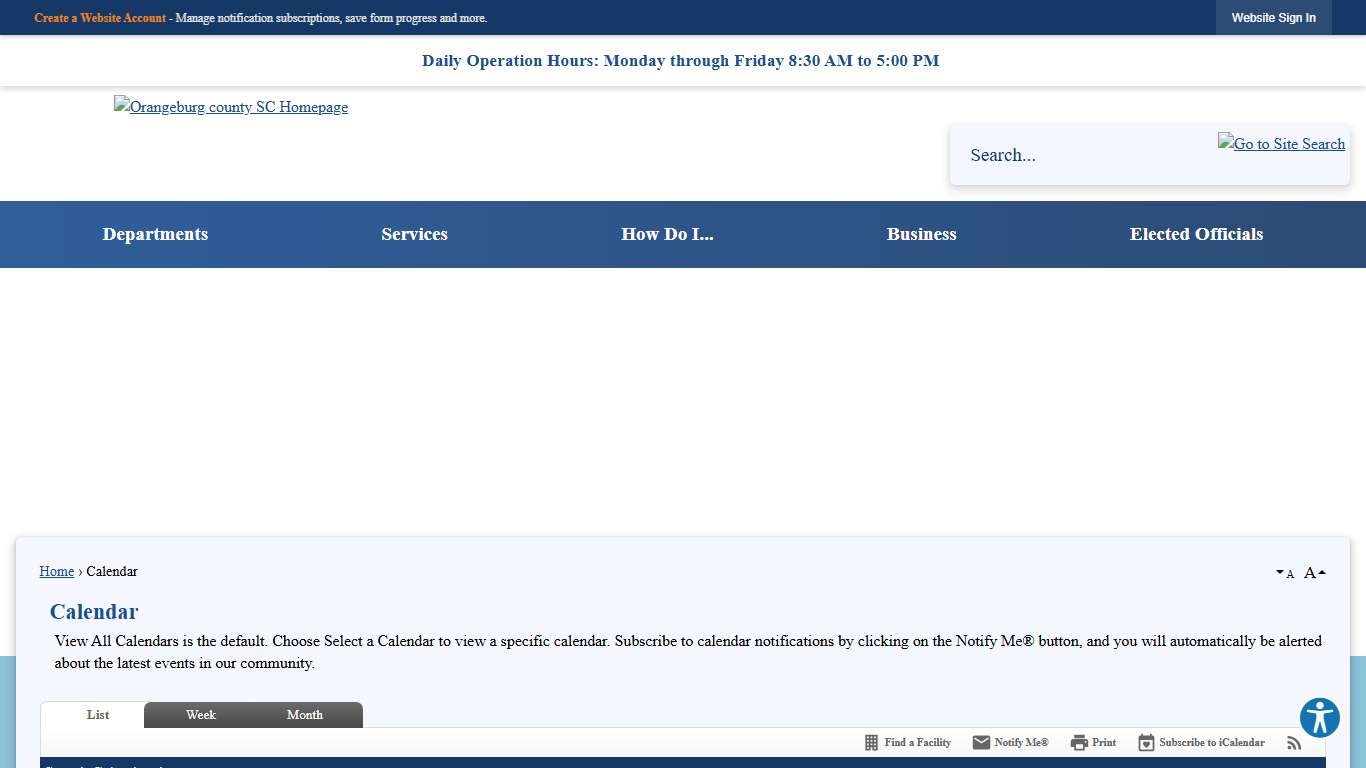This screenshot has width=1366, height=768.
Task: Open the Departments navigation menu
Action: coord(155,234)
